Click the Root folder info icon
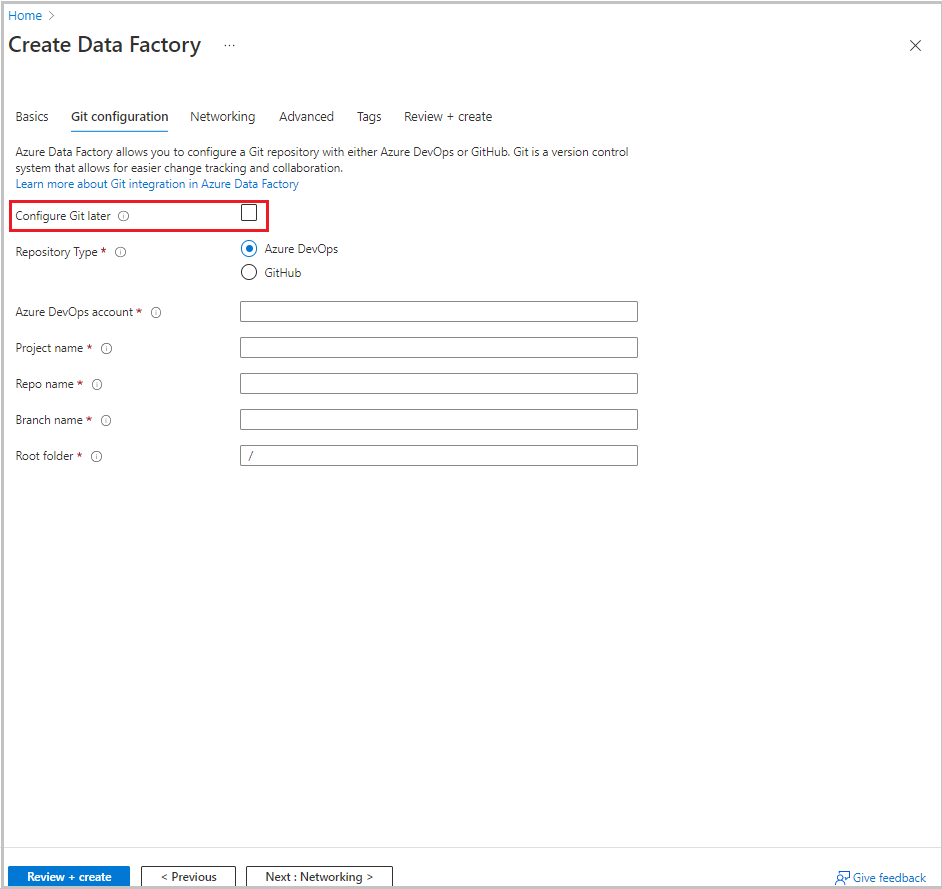The width and height of the screenshot is (942, 889). 95,456
